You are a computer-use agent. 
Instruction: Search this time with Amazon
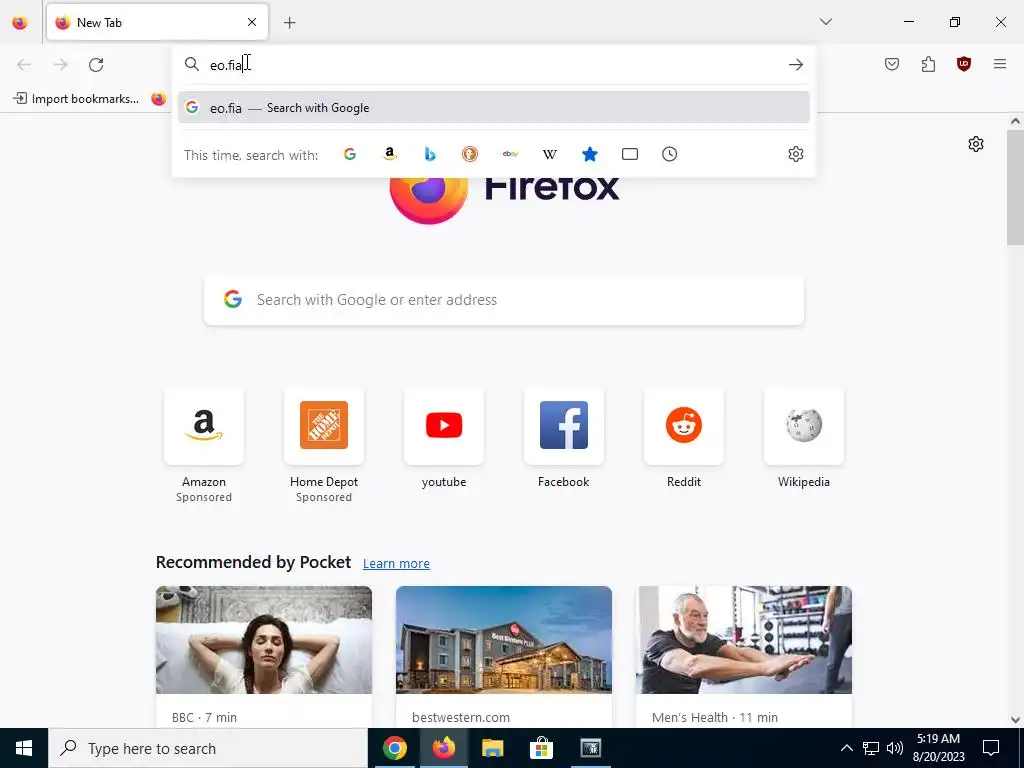click(390, 154)
